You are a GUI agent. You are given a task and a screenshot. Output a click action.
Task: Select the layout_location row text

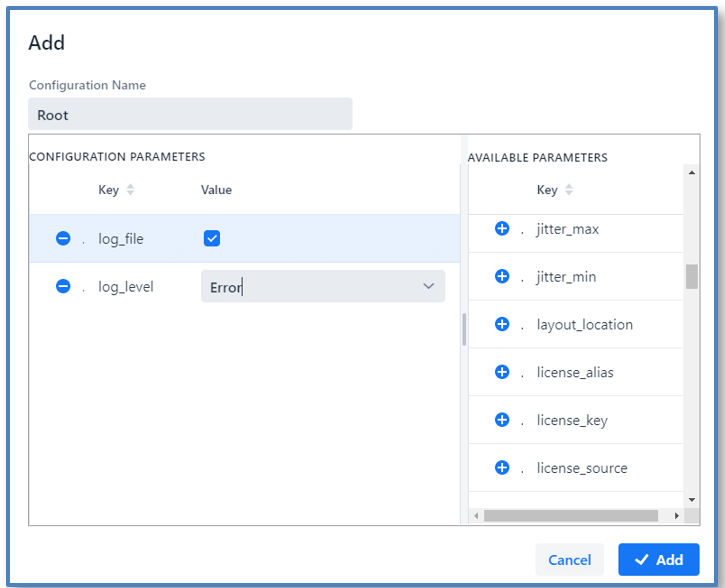pos(585,325)
